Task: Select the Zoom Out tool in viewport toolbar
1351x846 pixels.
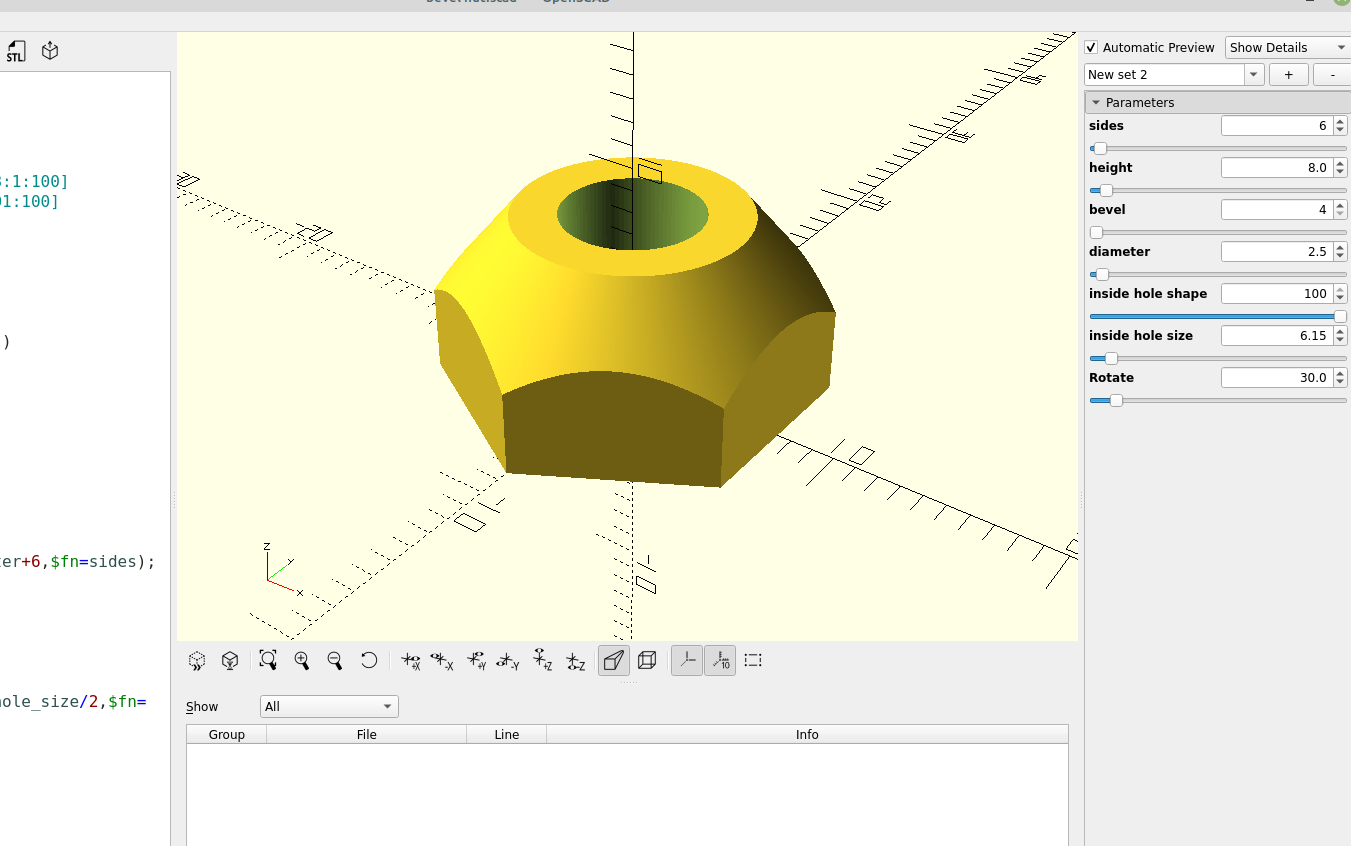Action: 335,660
